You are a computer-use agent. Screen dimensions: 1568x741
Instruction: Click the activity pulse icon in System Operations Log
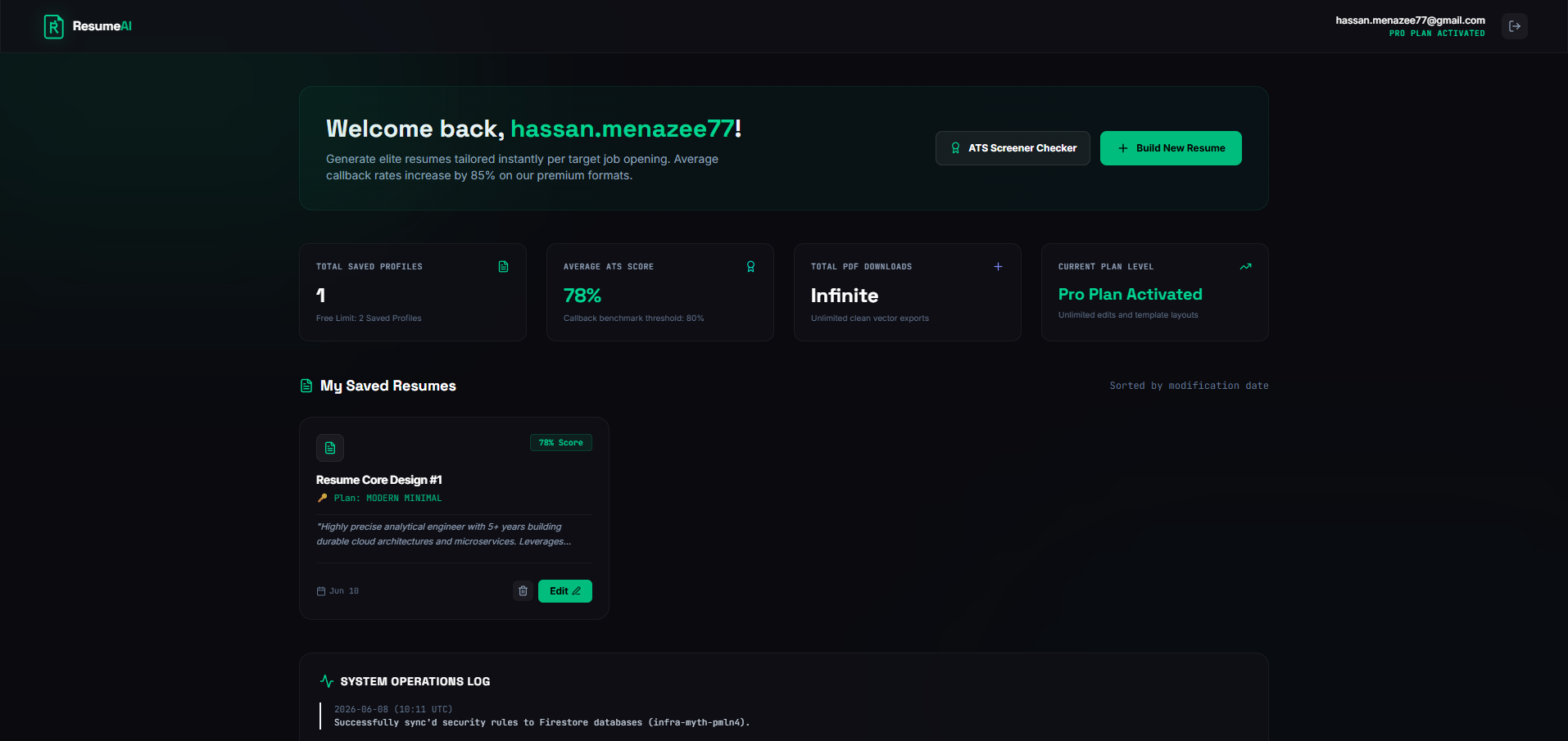coord(327,681)
